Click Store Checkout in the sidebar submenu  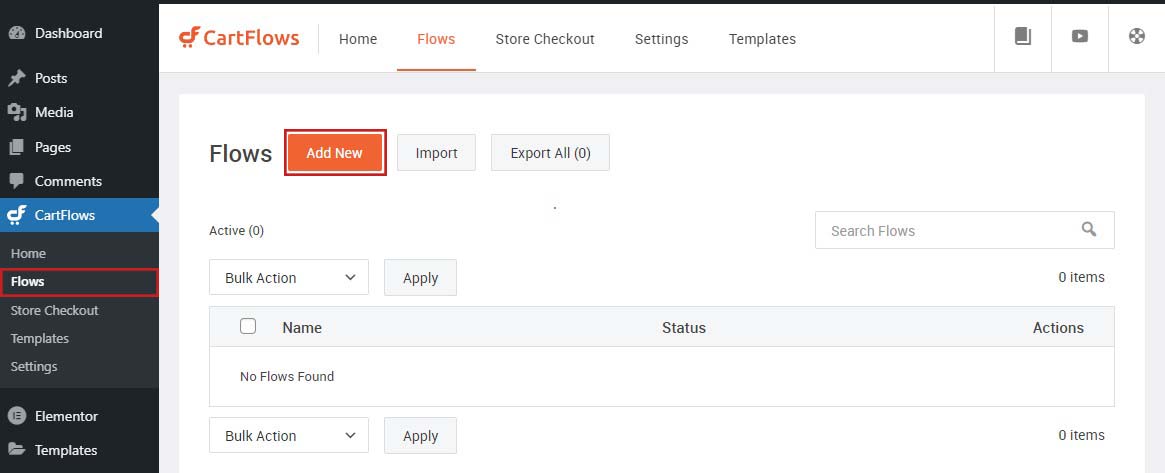54,310
